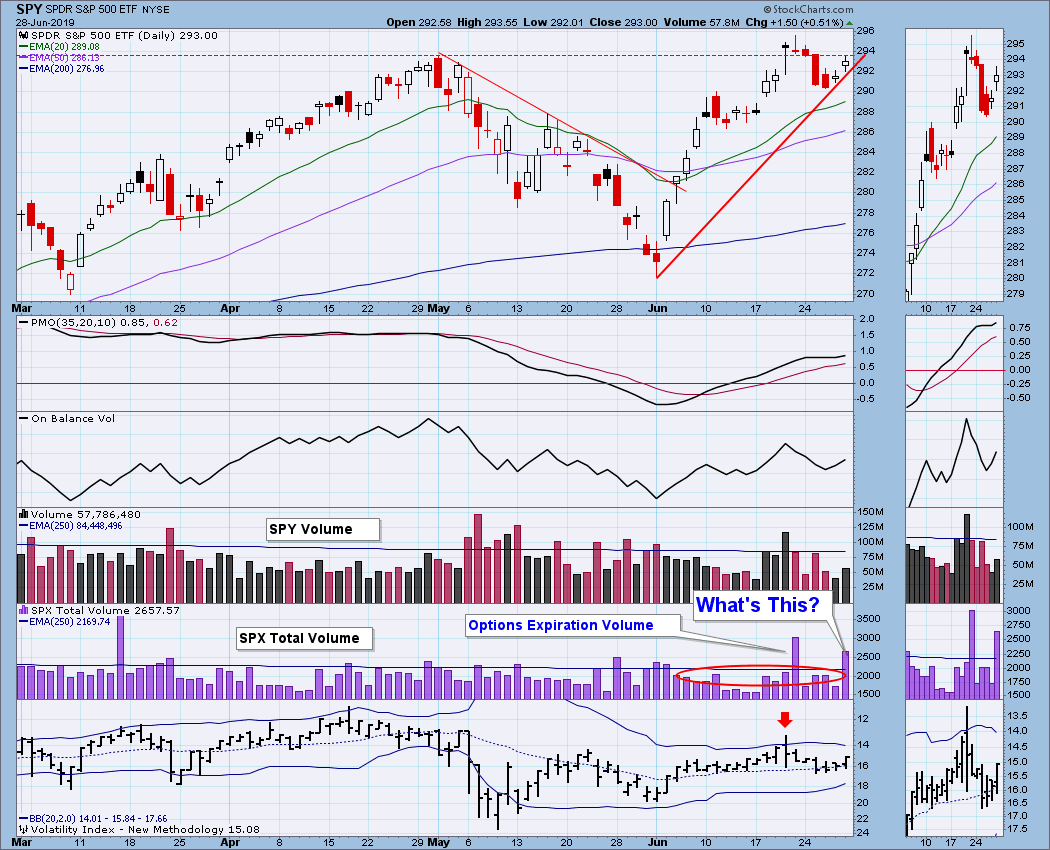Screen dimensions: 1050x850
Task: Click the Volatility Index - New Methodology 15.08 label
Action: pos(145,829)
